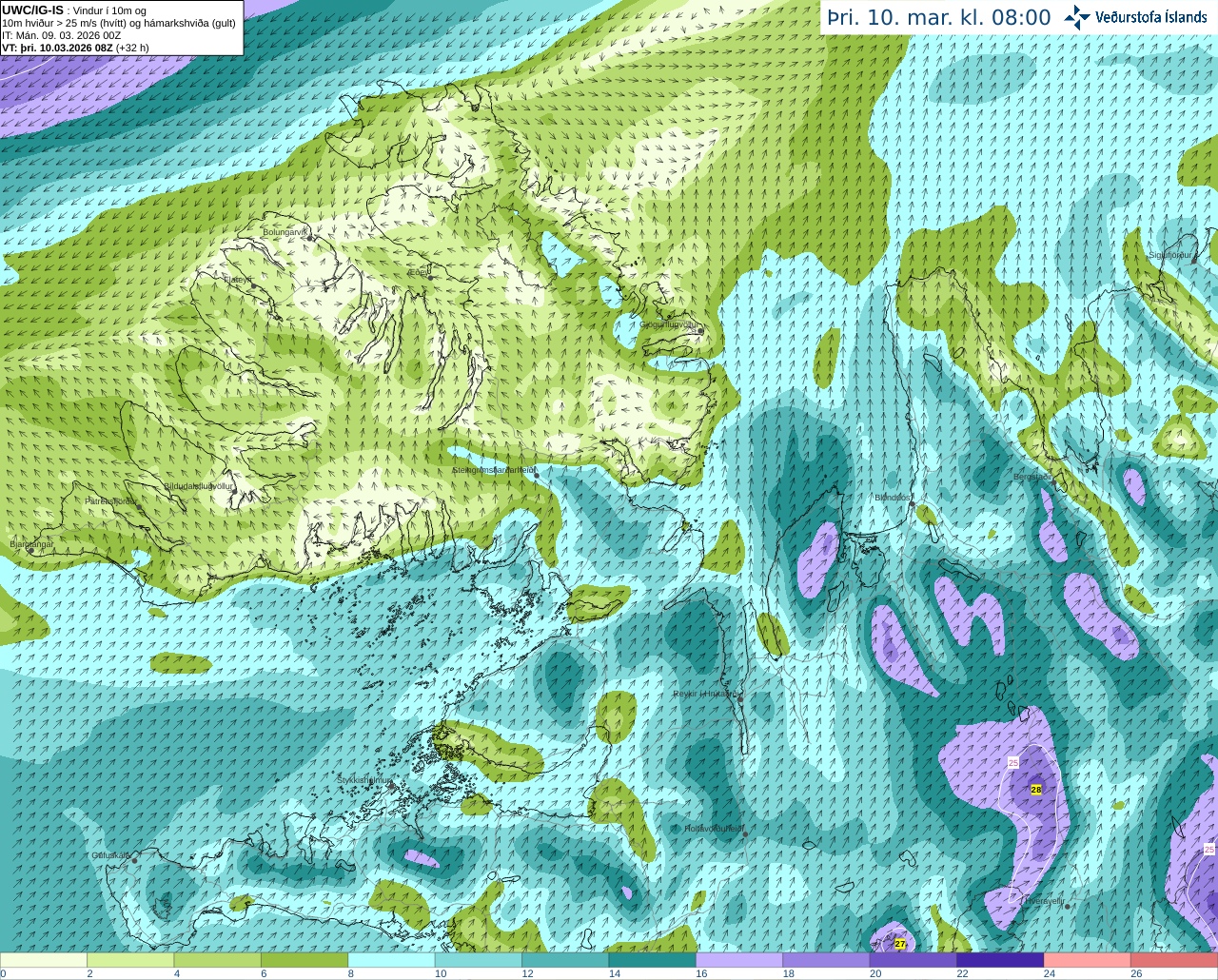The width and height of the screenshot is (1218, 980).
Task: Click the date header Þri. 10. mar. kl. 08:00
Action: (x=939, y=18)
